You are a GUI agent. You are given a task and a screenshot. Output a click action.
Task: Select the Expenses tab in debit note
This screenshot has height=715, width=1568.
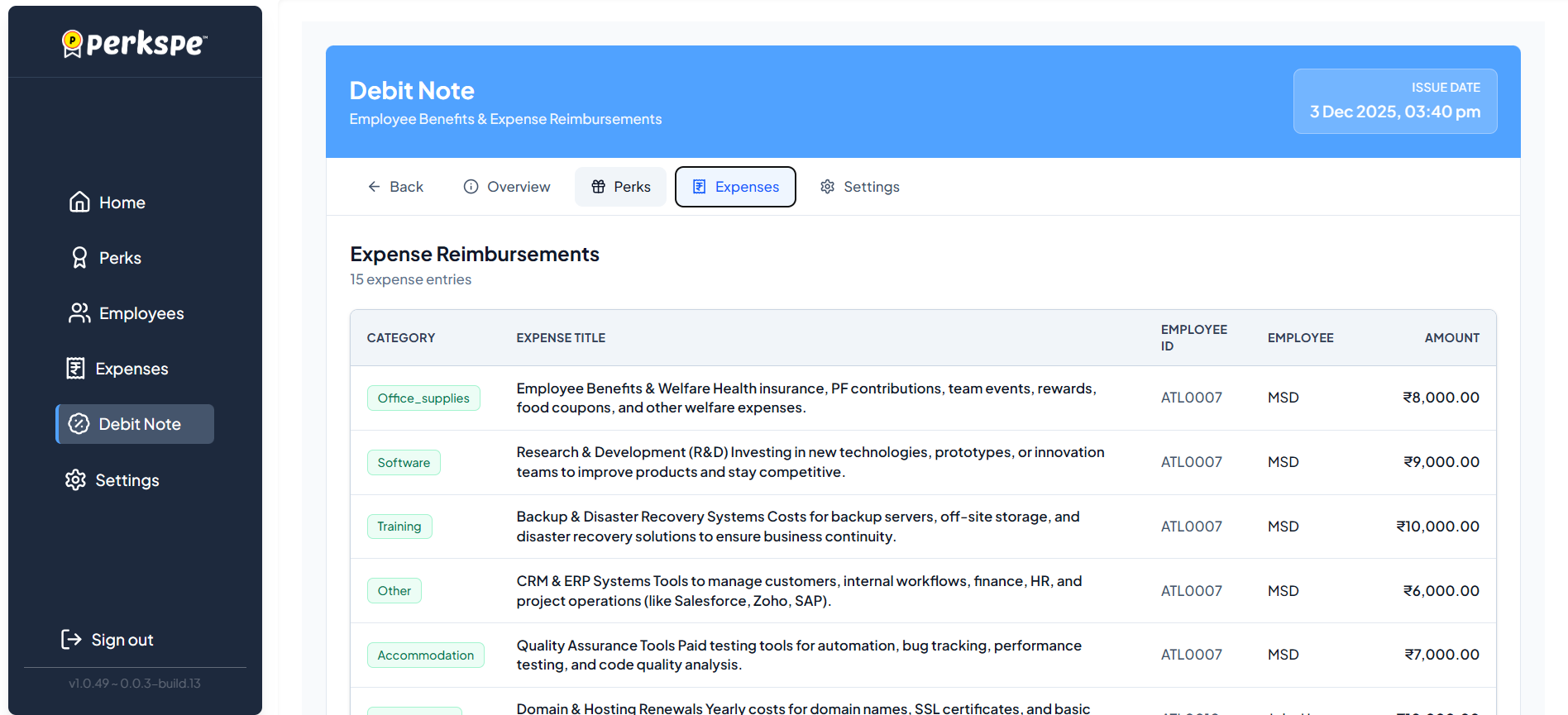[735, 187]
